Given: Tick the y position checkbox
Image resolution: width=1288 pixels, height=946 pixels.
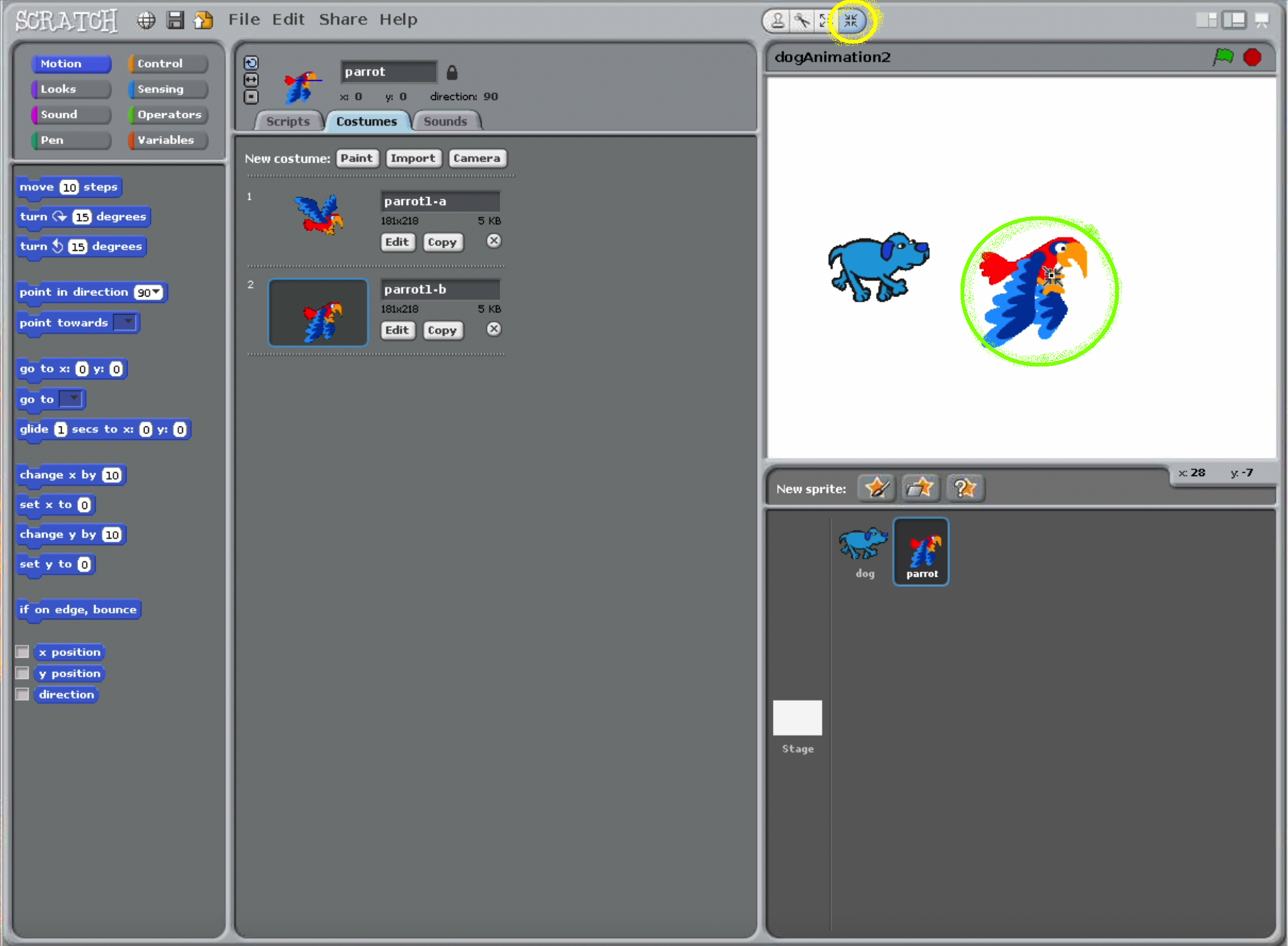Looking at the screenshot, I should [x=22, y=673].
